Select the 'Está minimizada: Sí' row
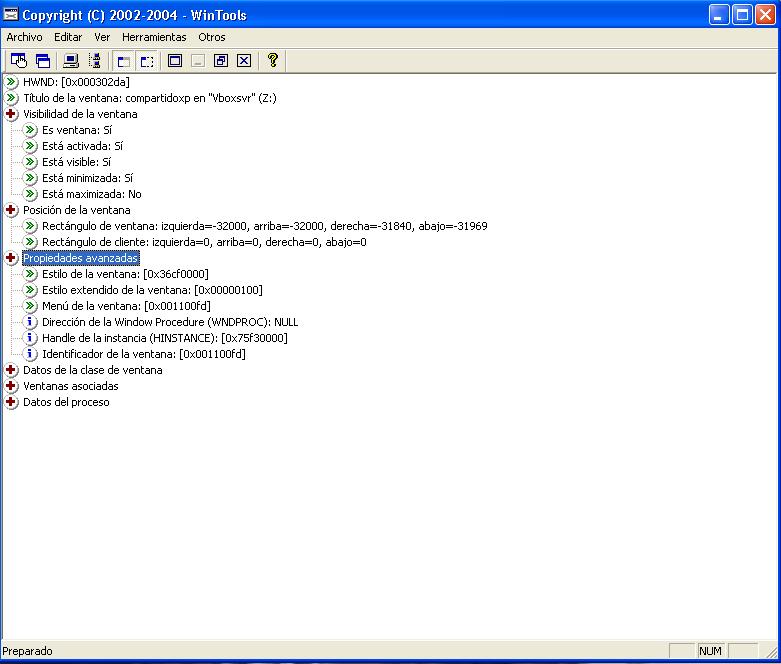This screenshot has width=781, height=664. (x=88, y=178)
